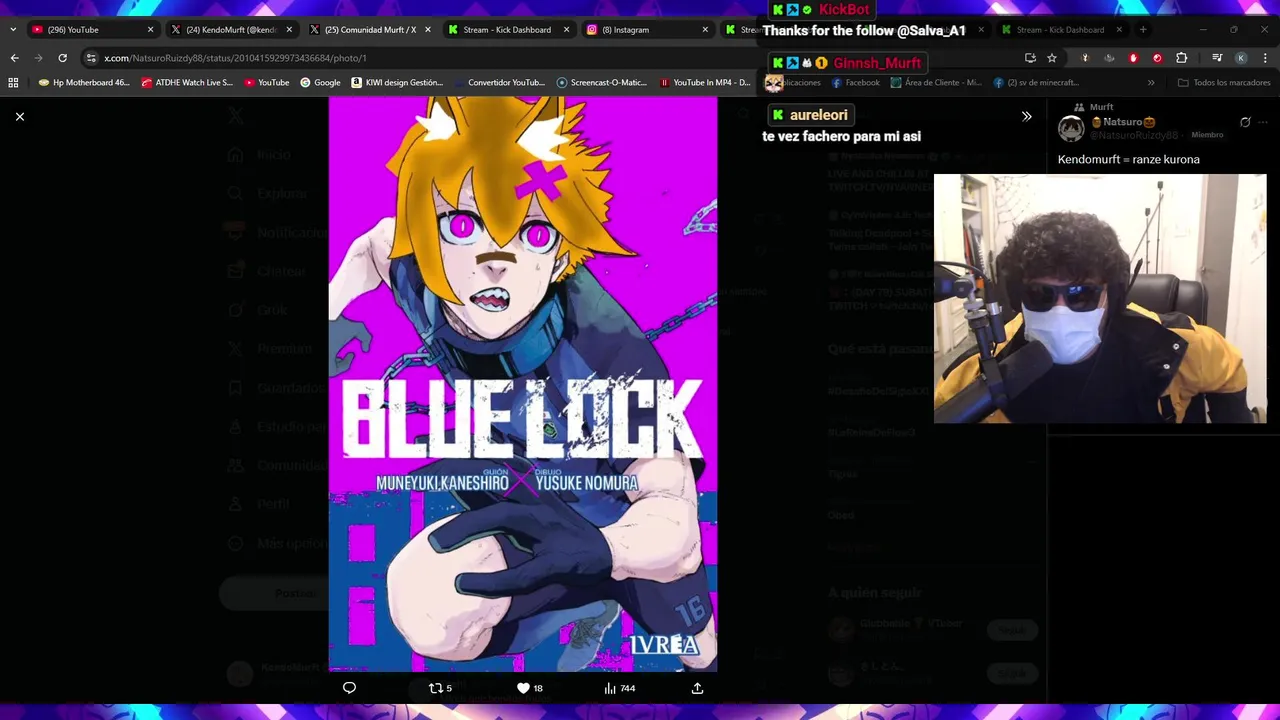
Task: Open the Facebook bookmark
Action: (855, 83)
